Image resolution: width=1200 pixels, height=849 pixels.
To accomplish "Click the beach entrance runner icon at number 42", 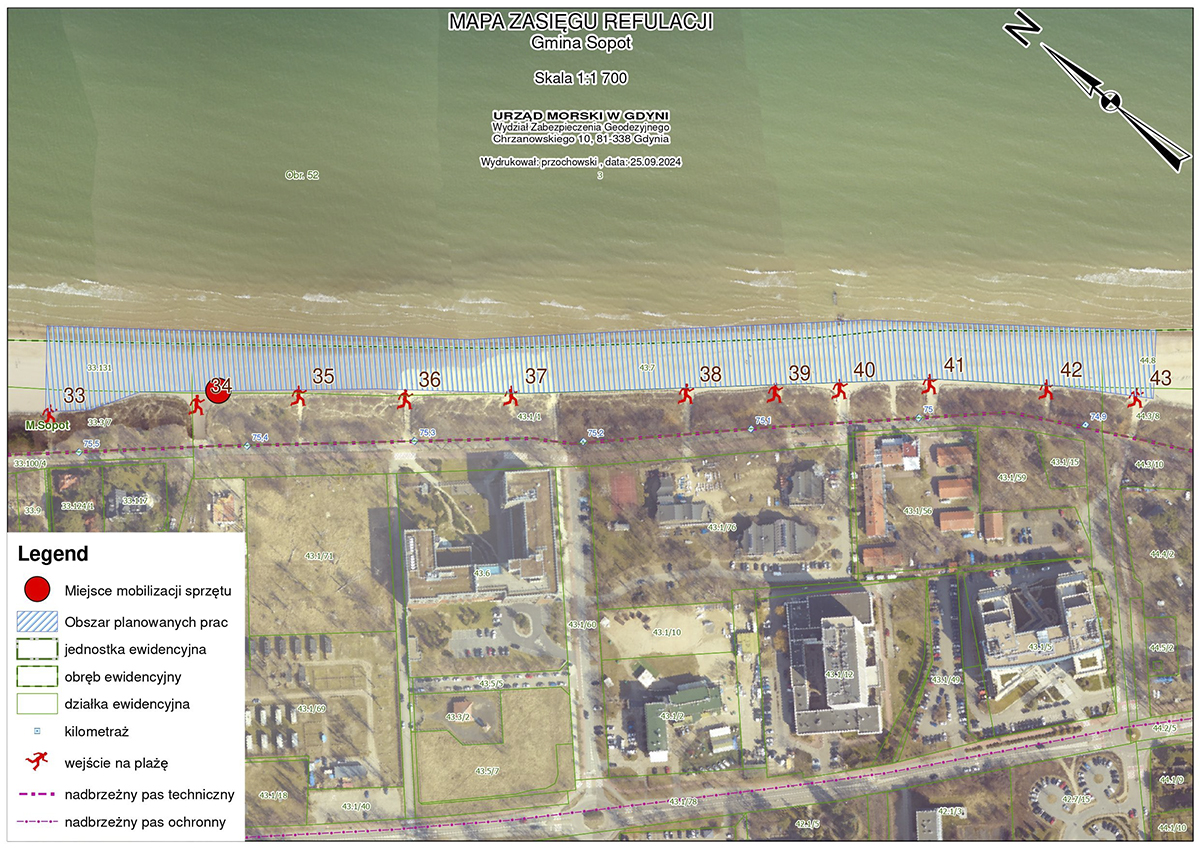I will tap(1046, 389).
